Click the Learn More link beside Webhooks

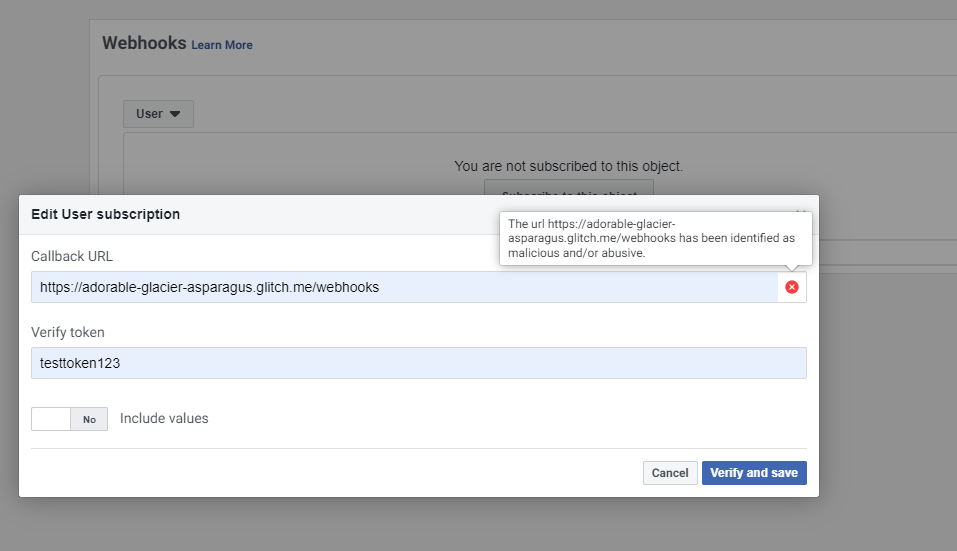222,45
